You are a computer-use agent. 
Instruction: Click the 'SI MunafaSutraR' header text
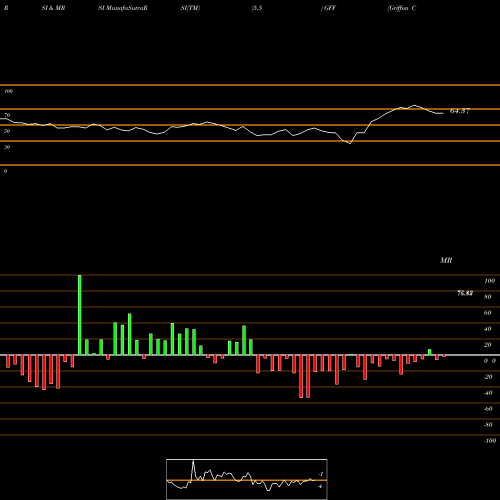tap(123, 8)
